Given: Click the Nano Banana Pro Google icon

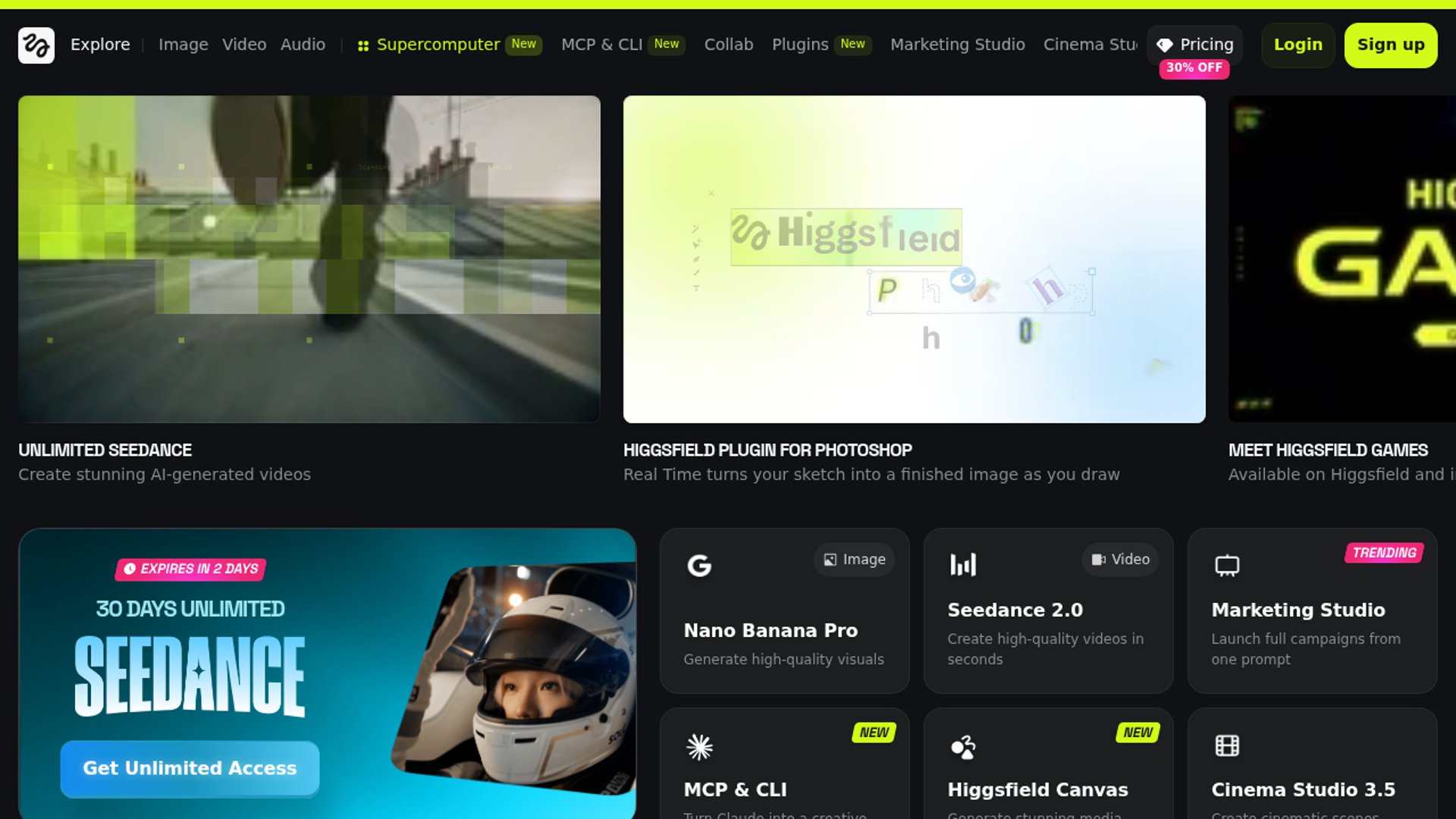Looking at the screenshot, I should tap(699, 566).
